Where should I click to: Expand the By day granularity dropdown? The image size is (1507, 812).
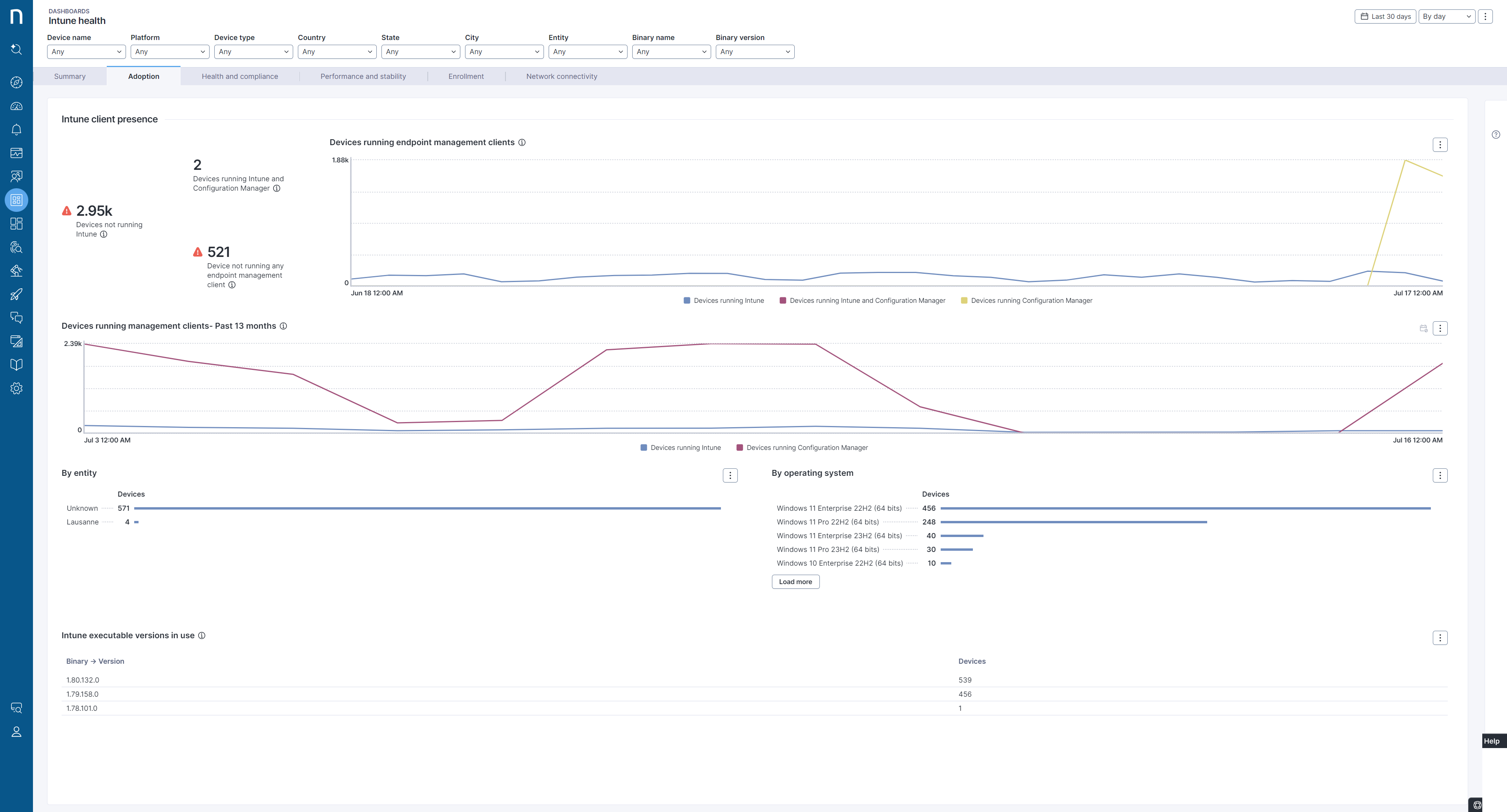pyautogui.click(x=1446, y=16)
